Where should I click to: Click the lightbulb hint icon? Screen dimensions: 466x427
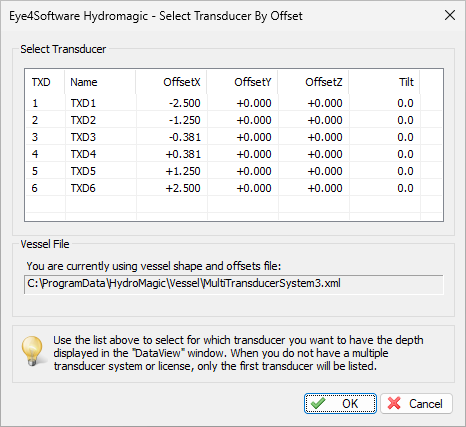click(32, 351)
